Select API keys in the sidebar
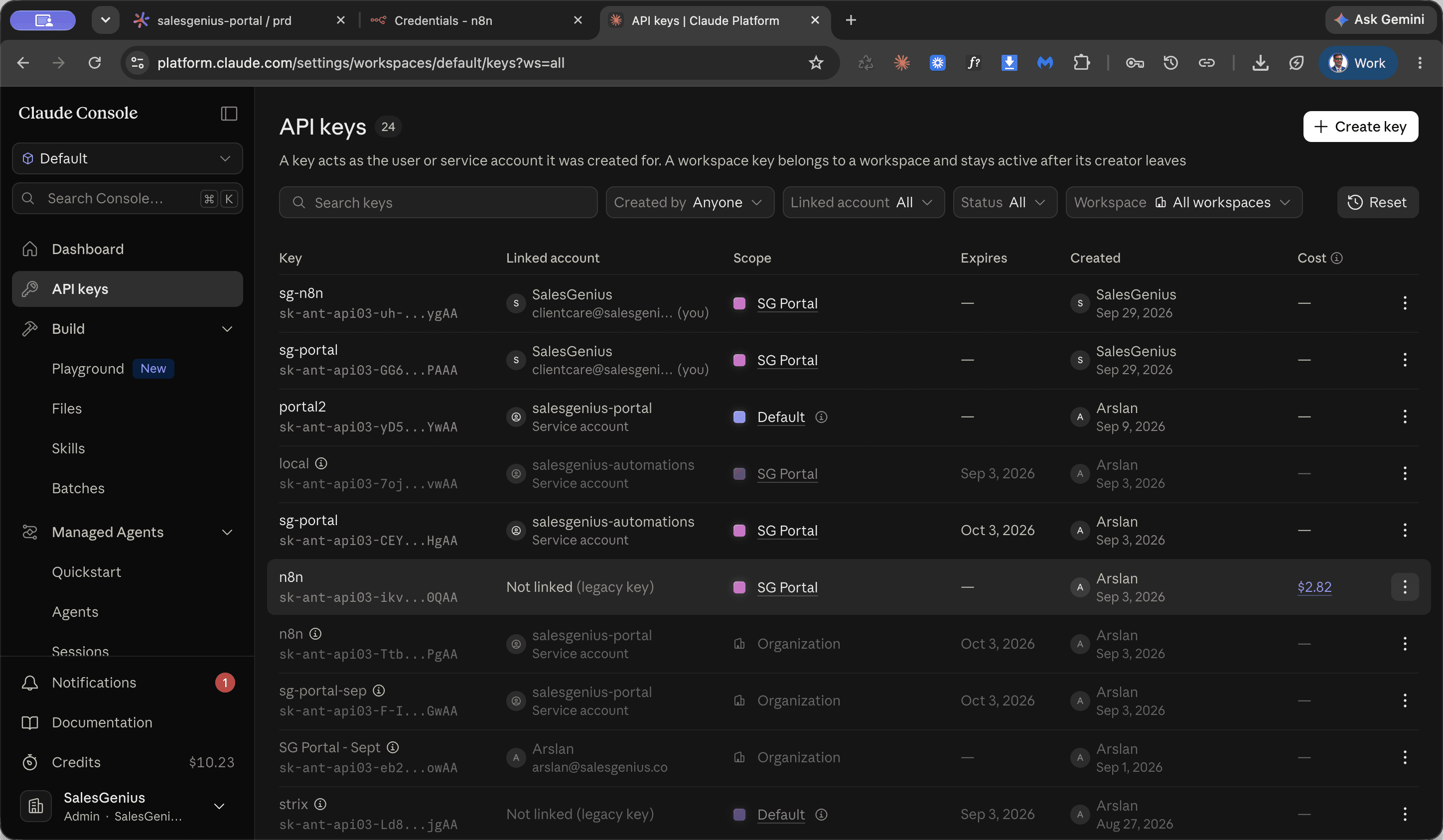Image resolution: width=1443 pixels, height=840 pixels. [127, 289]
